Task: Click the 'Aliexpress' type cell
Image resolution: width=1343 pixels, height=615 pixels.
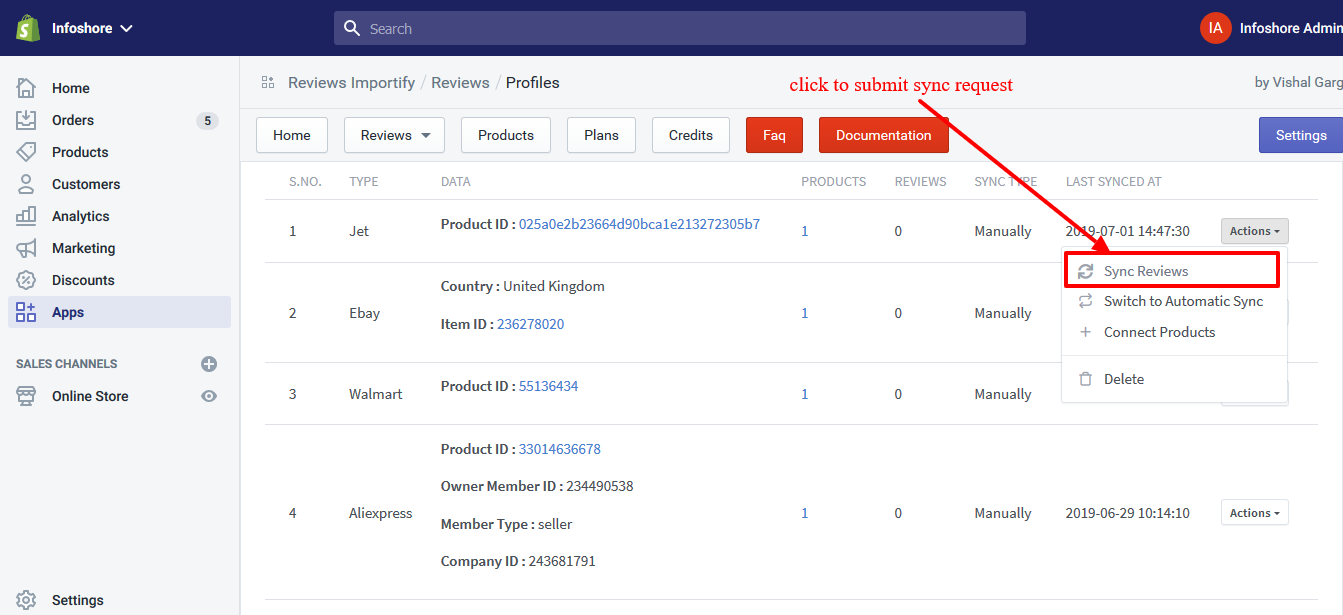Action: 380,513
